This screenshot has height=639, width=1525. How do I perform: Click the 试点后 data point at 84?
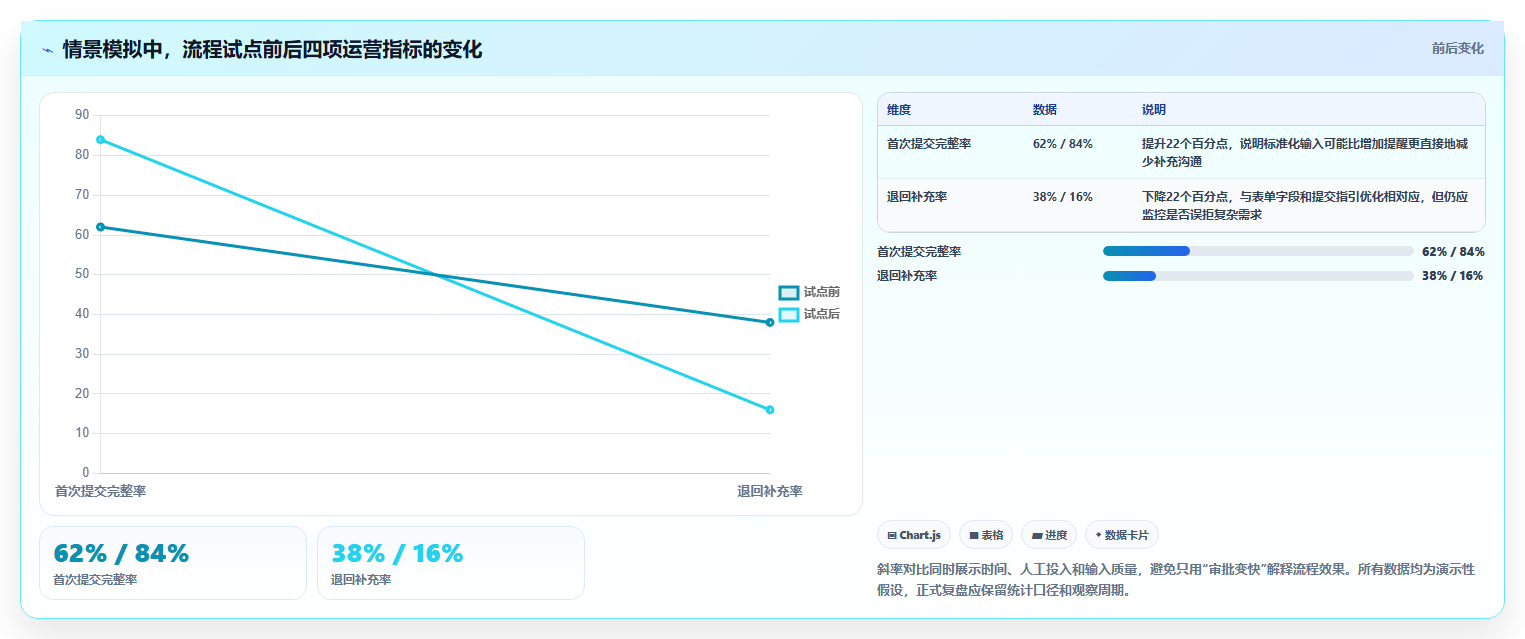[100, 139]
